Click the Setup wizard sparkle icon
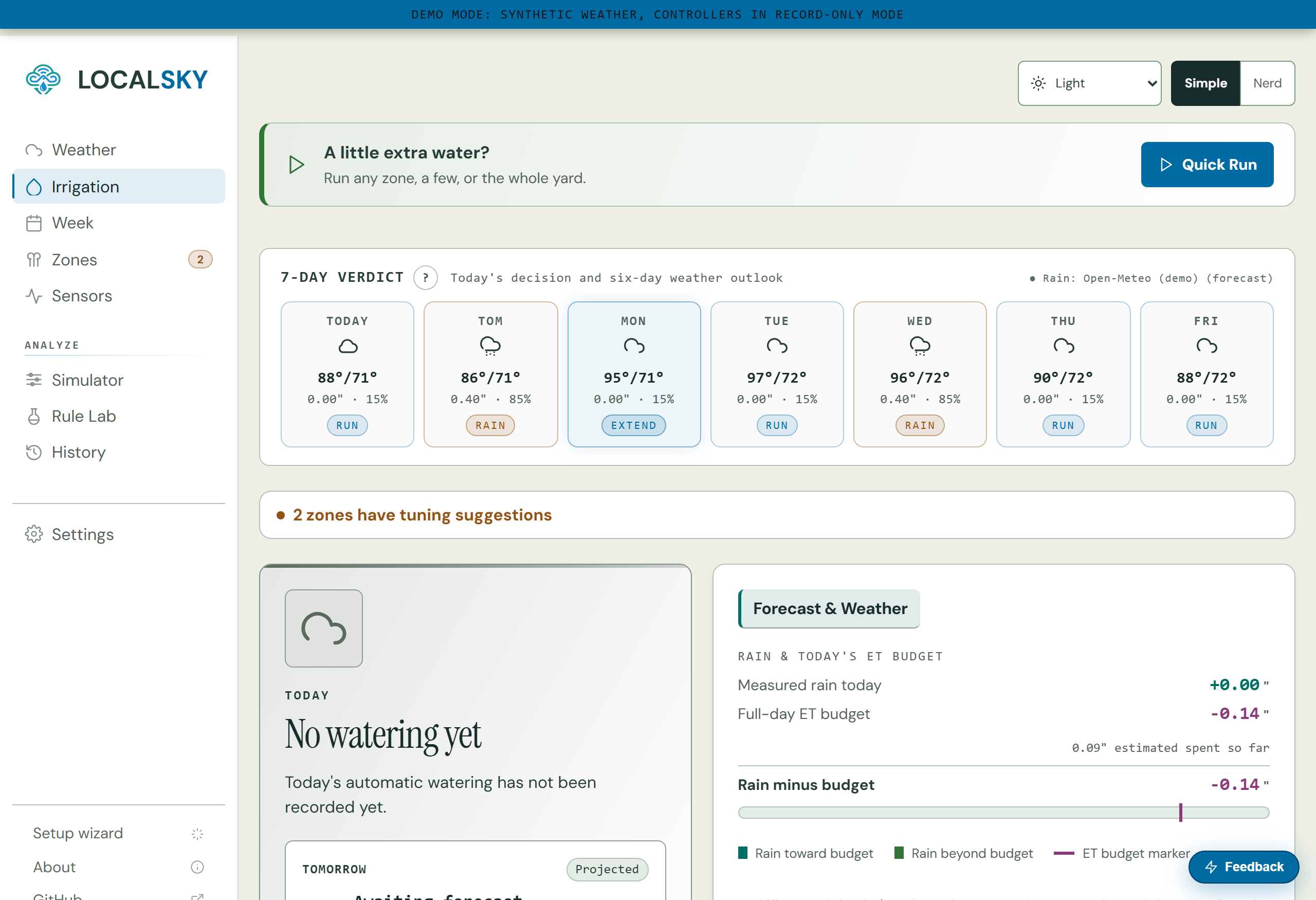This screenshot has width=1316, height=900. [197, 834]
